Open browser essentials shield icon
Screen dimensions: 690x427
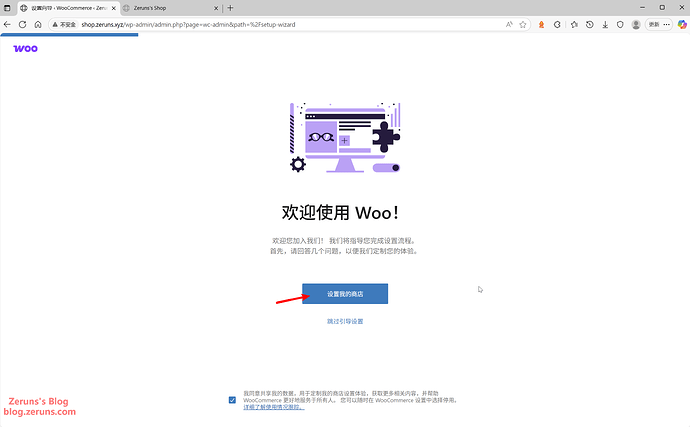tap(620, 25)
